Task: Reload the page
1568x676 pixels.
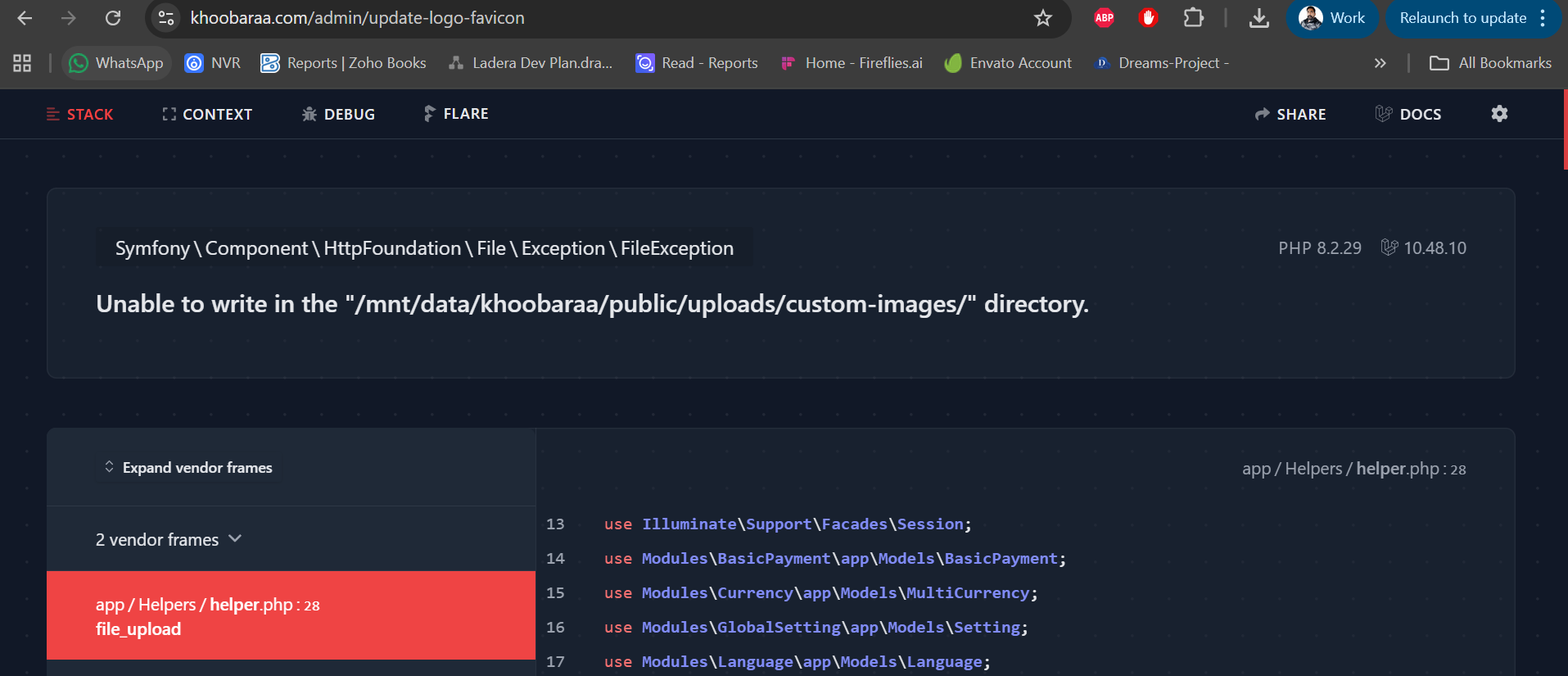Action: [x=113, y=18]
